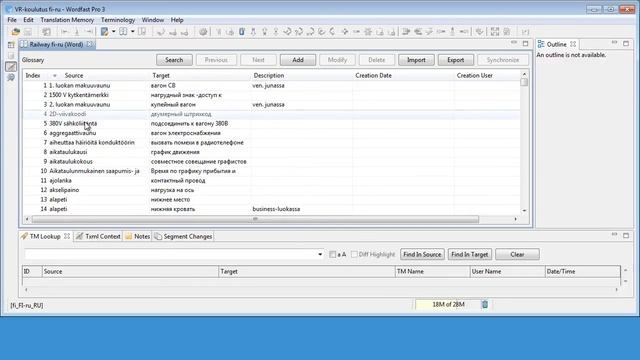Minimize the TM Lookup panel

[x=614, y=235]
